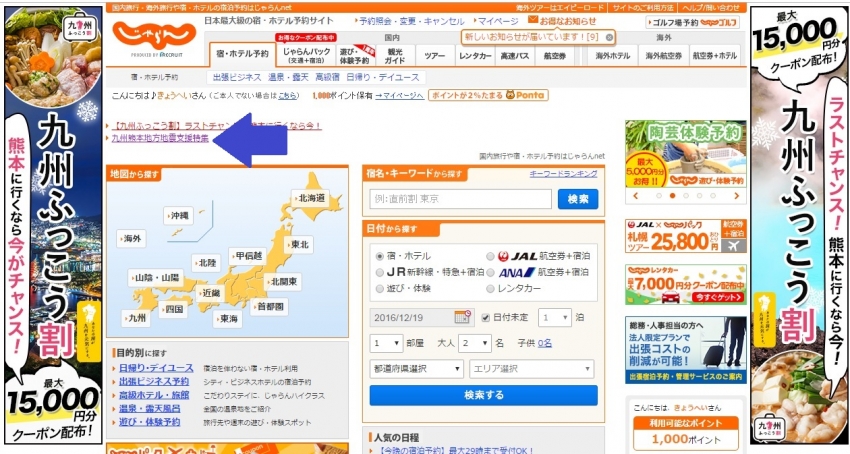Open 出張ビジネス予約 link
Viewport: 850px width, 454px height.
coord(154,381)
